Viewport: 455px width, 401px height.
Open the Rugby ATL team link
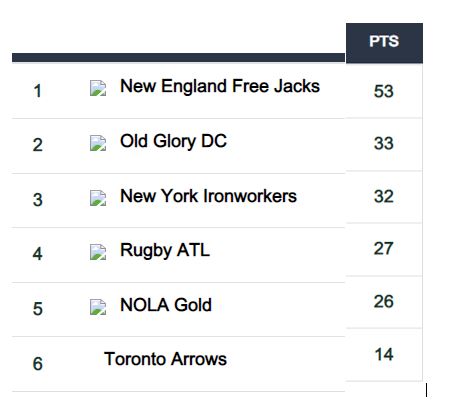point(165,251)
